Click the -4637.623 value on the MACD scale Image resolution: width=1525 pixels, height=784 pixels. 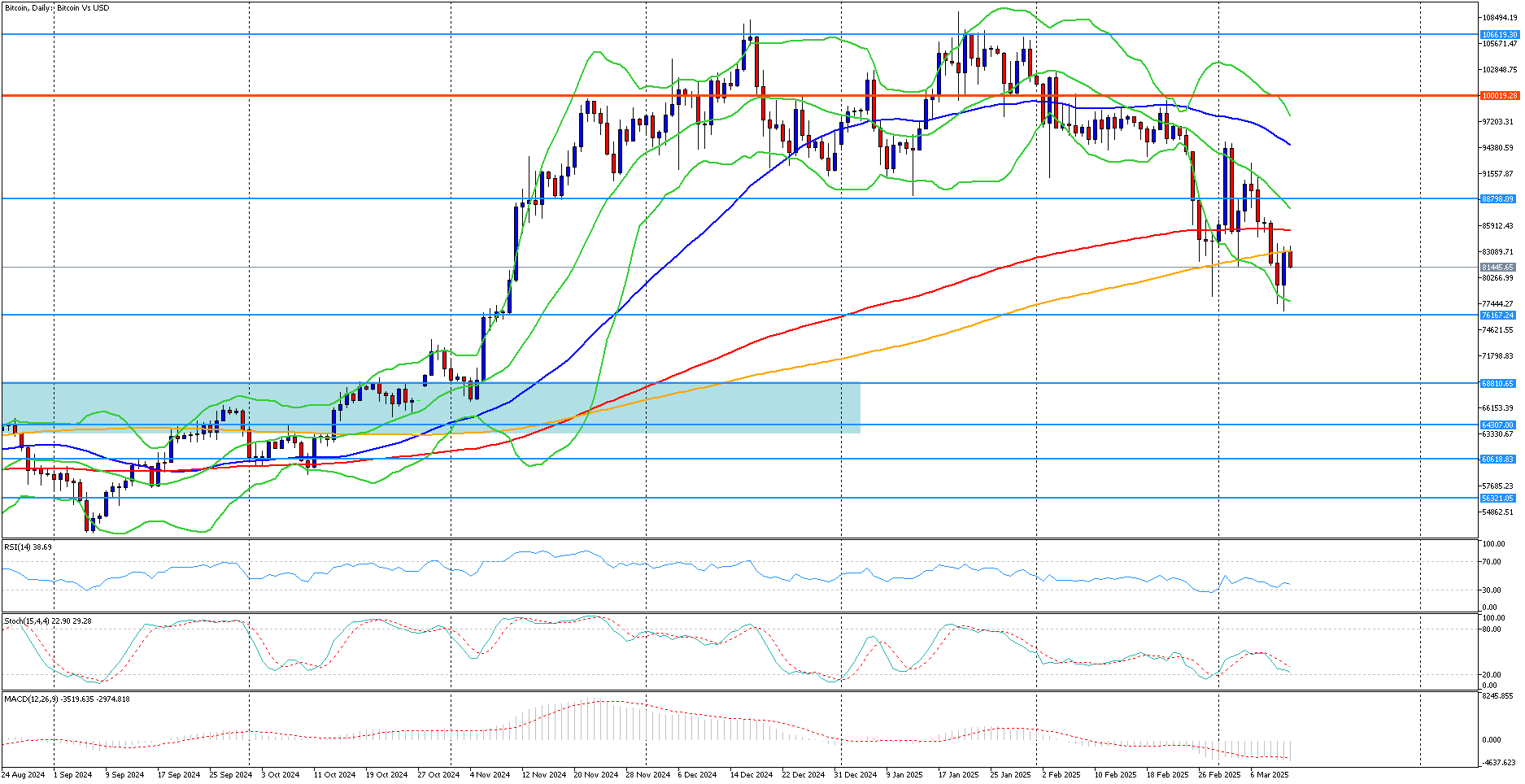click(1500, 763)
